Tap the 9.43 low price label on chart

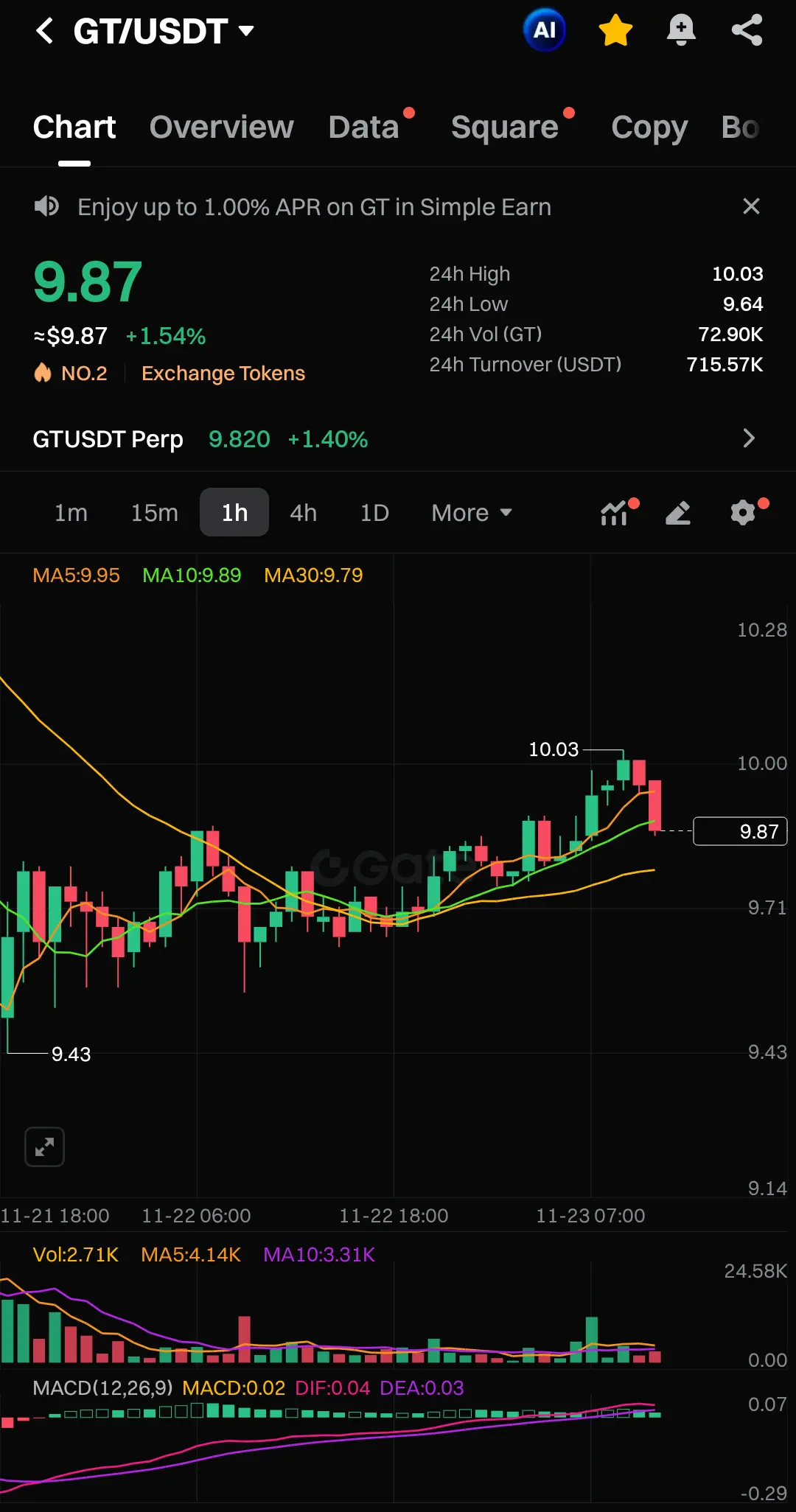point(71,1054)
